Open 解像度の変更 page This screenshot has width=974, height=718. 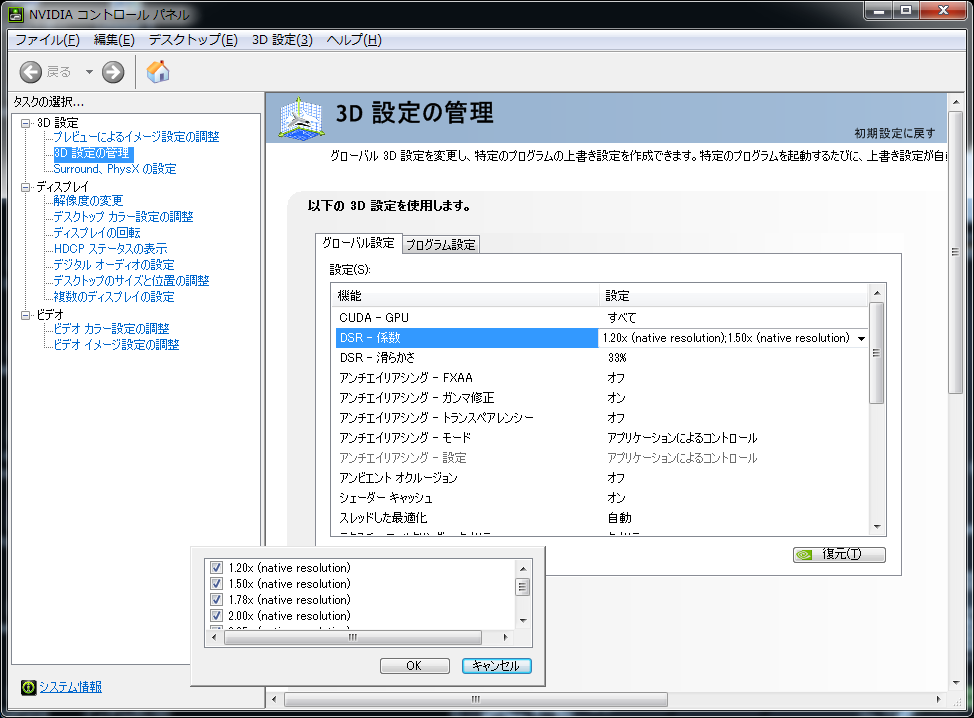[88, 201]
